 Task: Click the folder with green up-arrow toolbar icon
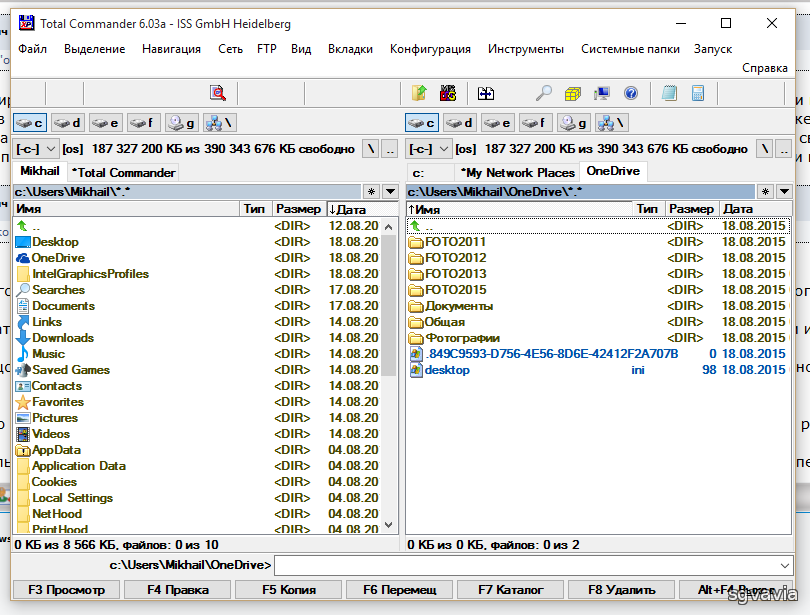tap(419, 93)
